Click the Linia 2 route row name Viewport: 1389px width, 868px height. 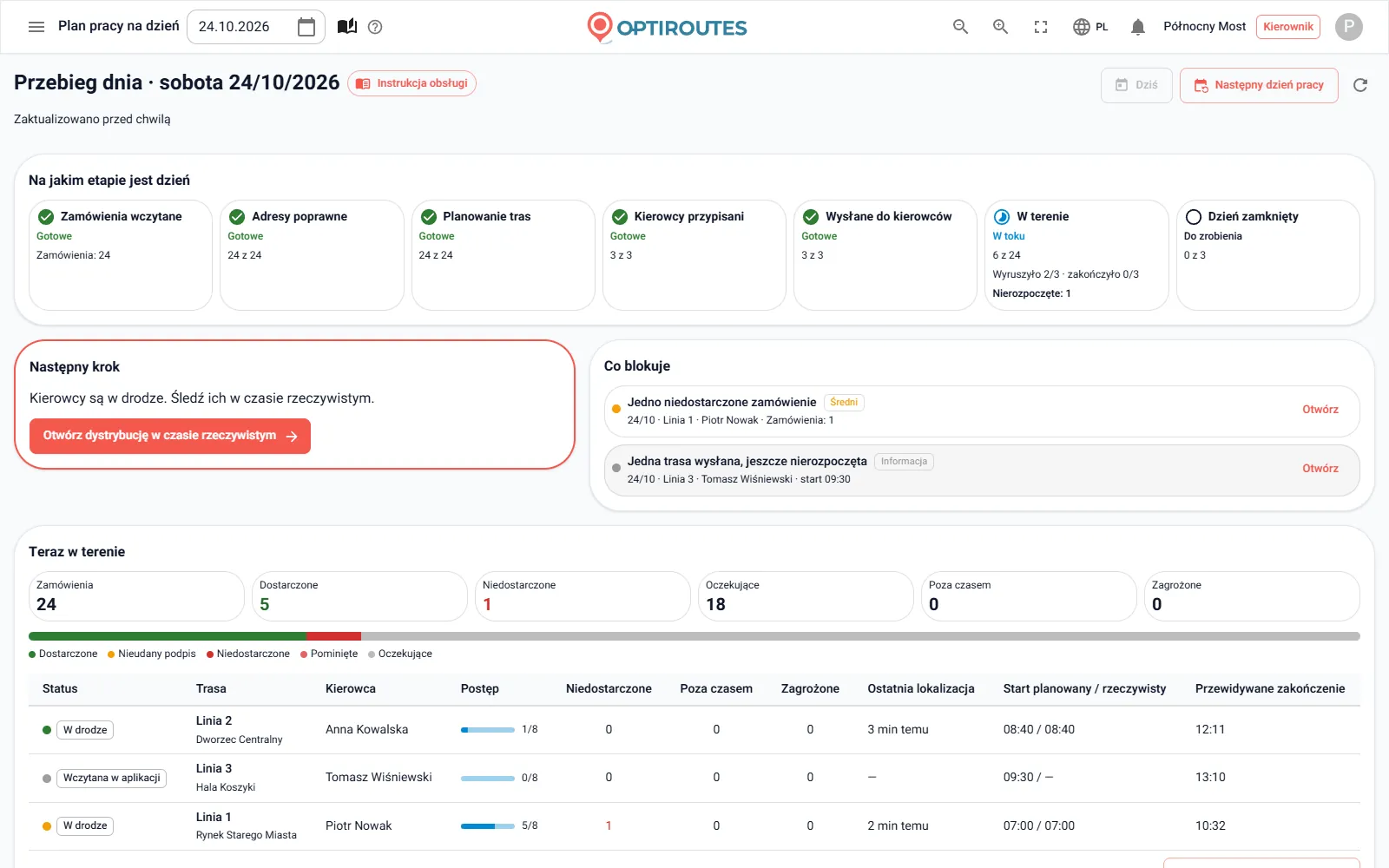(214, 721)
